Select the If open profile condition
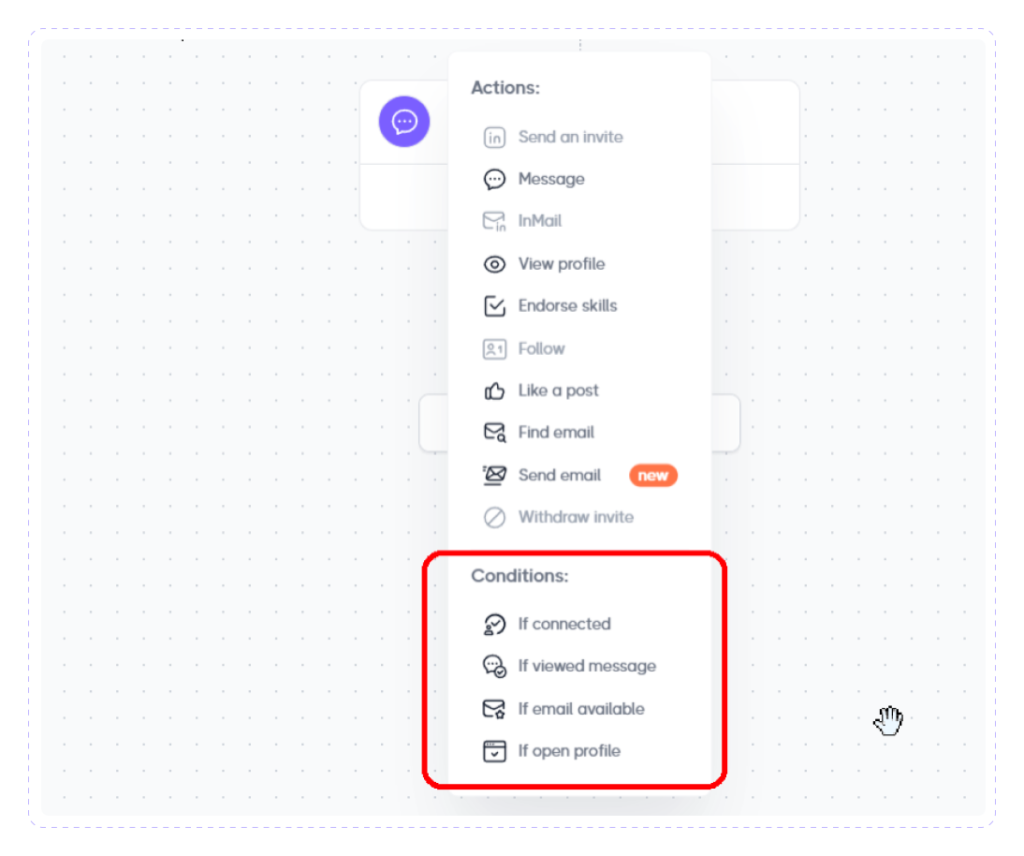1024x856 pixels. 568,751
